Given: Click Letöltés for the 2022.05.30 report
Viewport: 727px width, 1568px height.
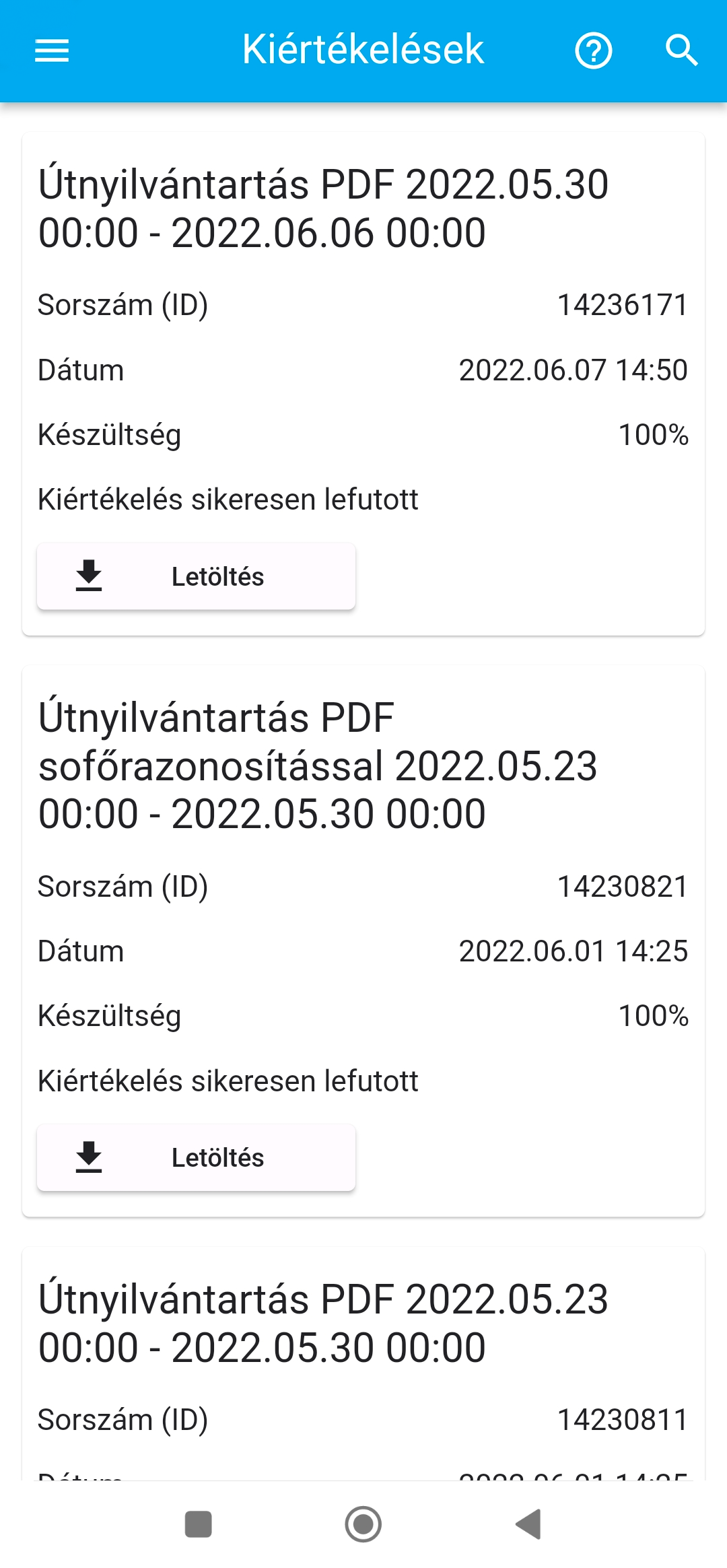Looking at the screenshot, I should click(x=217, y=577).
